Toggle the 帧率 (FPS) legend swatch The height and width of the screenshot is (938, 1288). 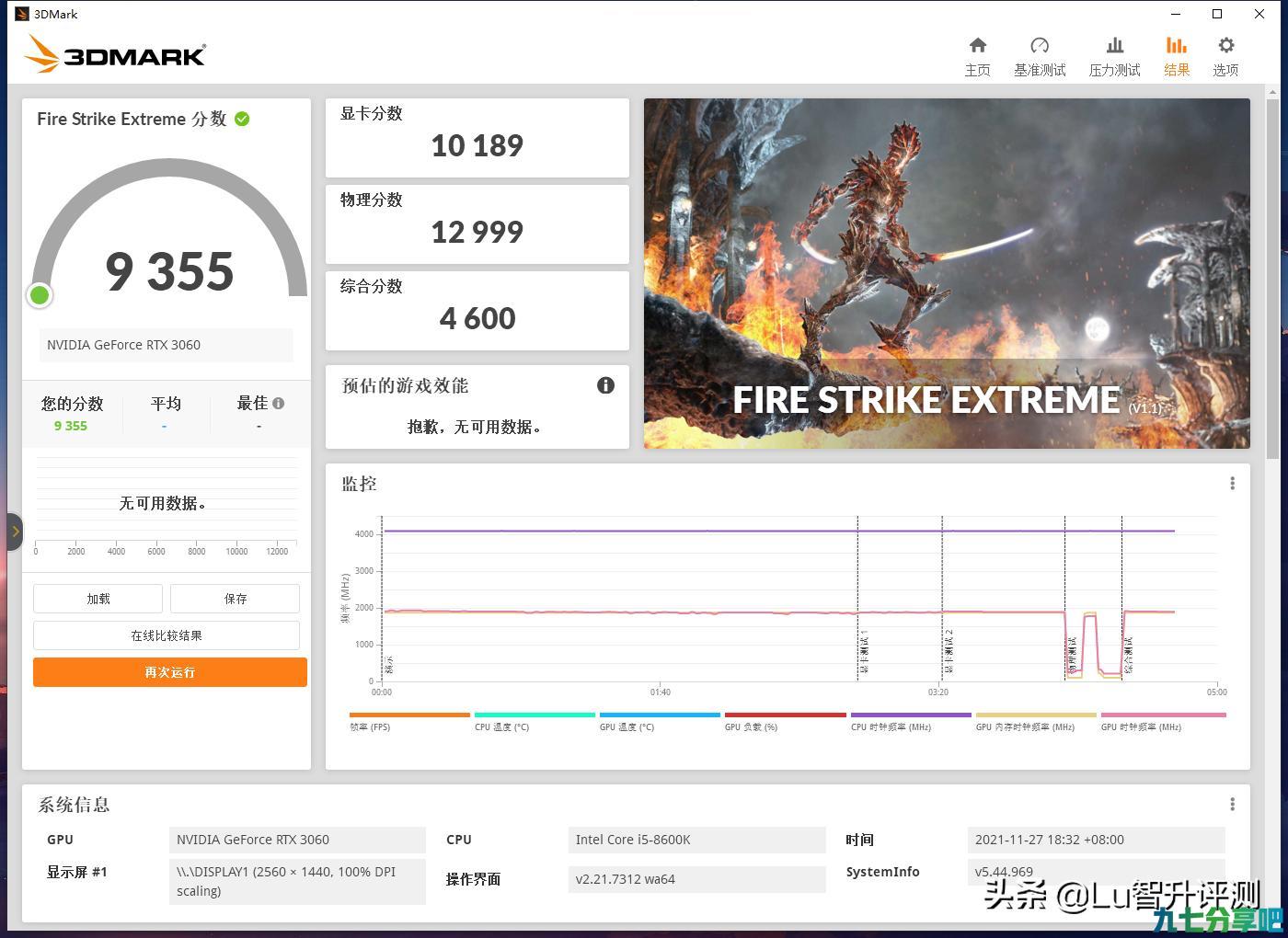[409, 715]
